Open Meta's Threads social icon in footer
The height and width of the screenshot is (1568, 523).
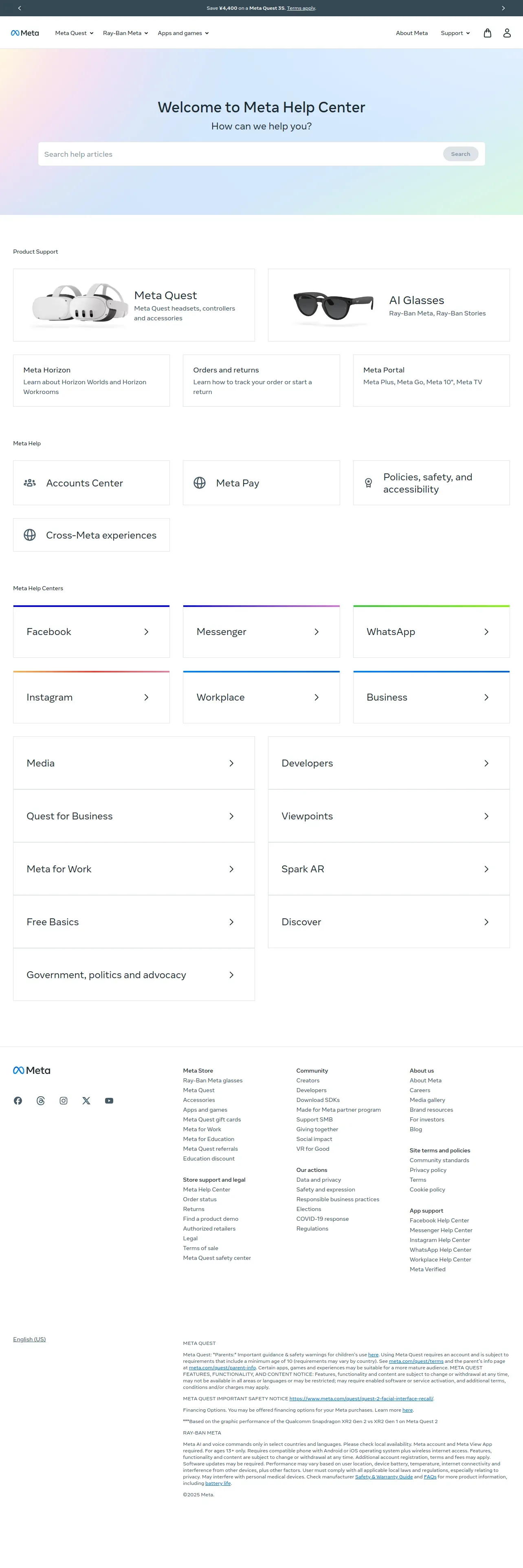41,1101
